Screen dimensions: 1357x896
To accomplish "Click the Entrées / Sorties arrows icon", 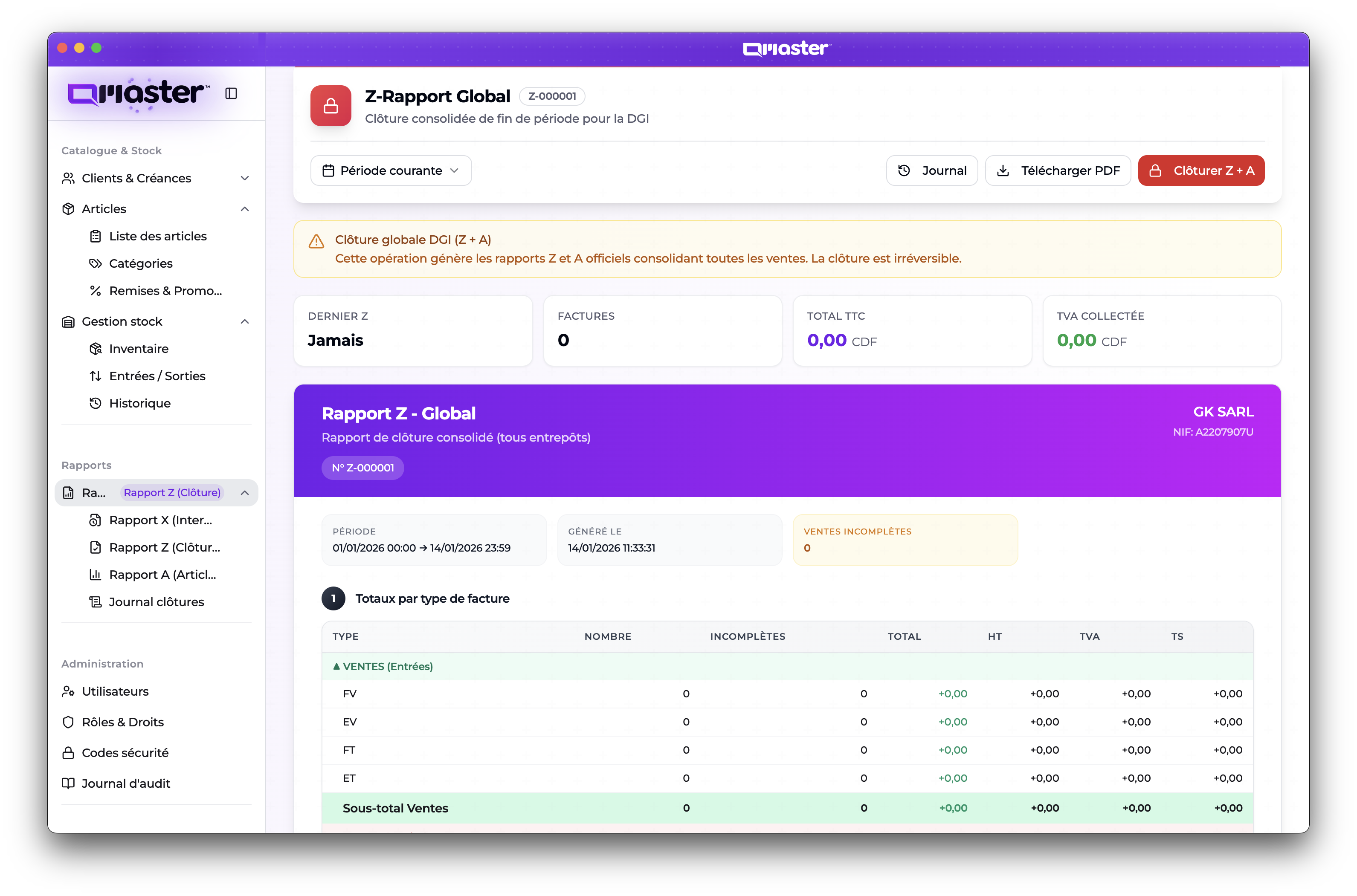I will [x=96, y=376].
